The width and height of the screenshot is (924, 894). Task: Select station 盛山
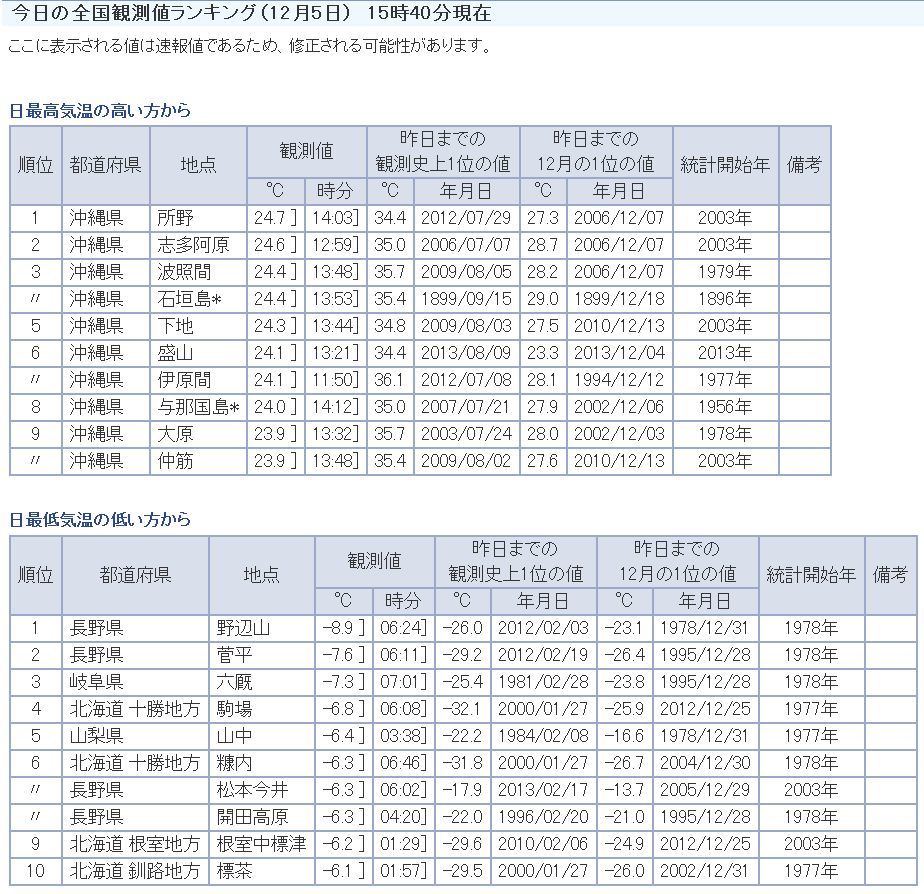[175, 353]
